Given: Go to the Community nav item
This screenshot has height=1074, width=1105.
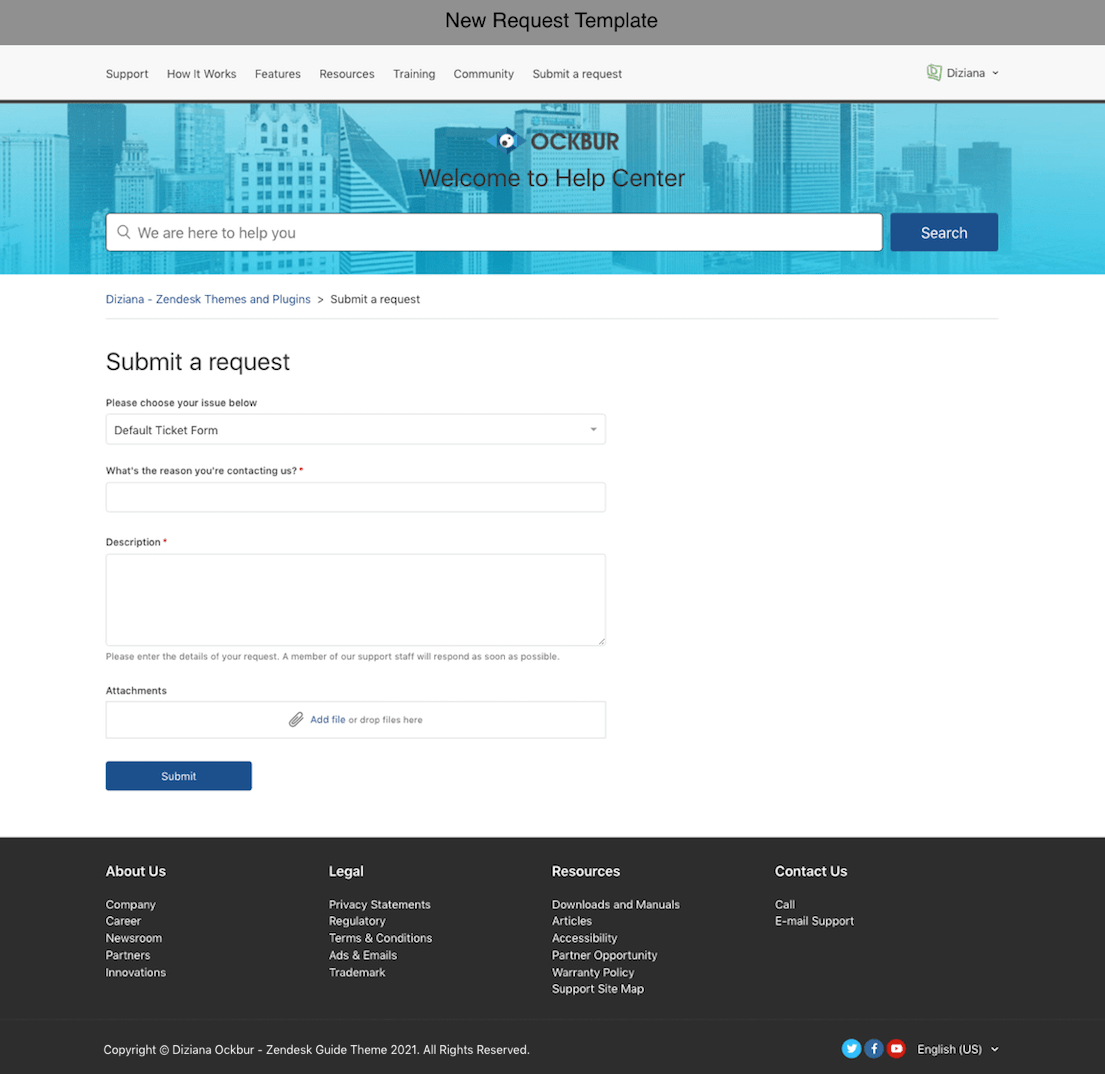Looking at the screenshot, I should (x=483, y=74).
